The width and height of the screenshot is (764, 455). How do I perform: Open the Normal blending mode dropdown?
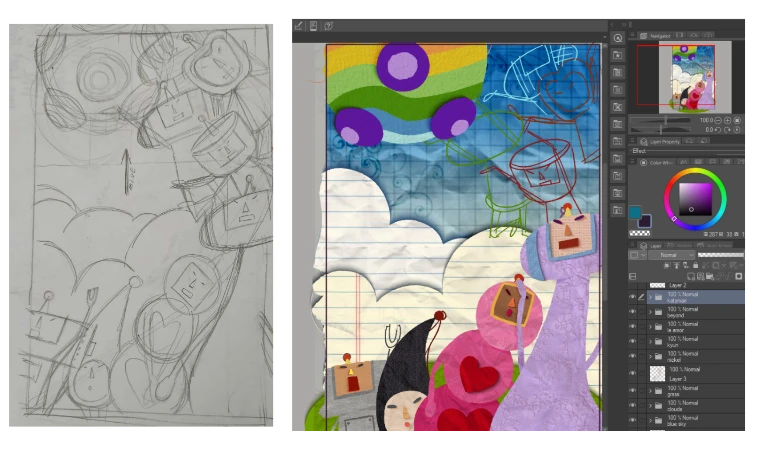[671, 255]
